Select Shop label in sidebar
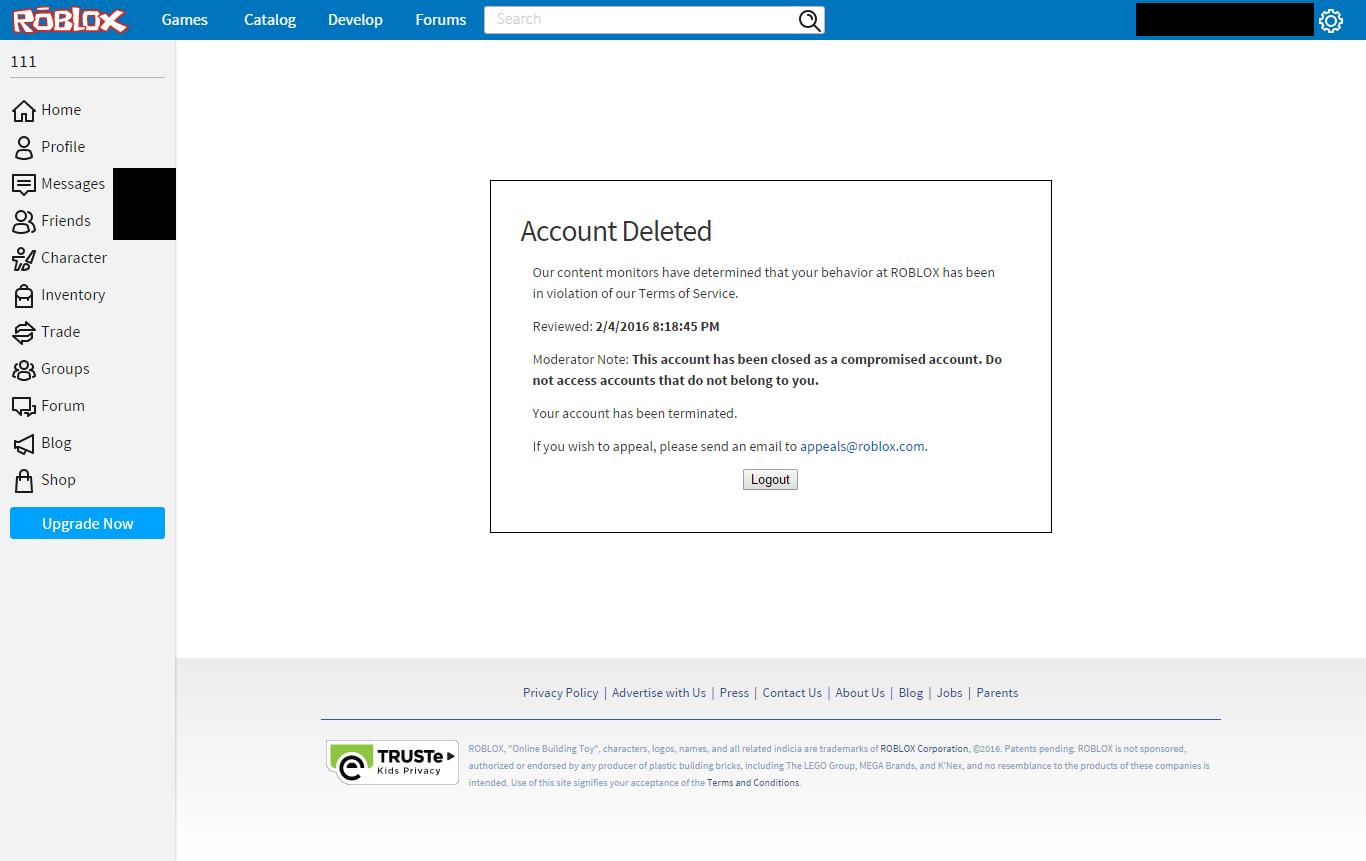 (x=58, y=480)
